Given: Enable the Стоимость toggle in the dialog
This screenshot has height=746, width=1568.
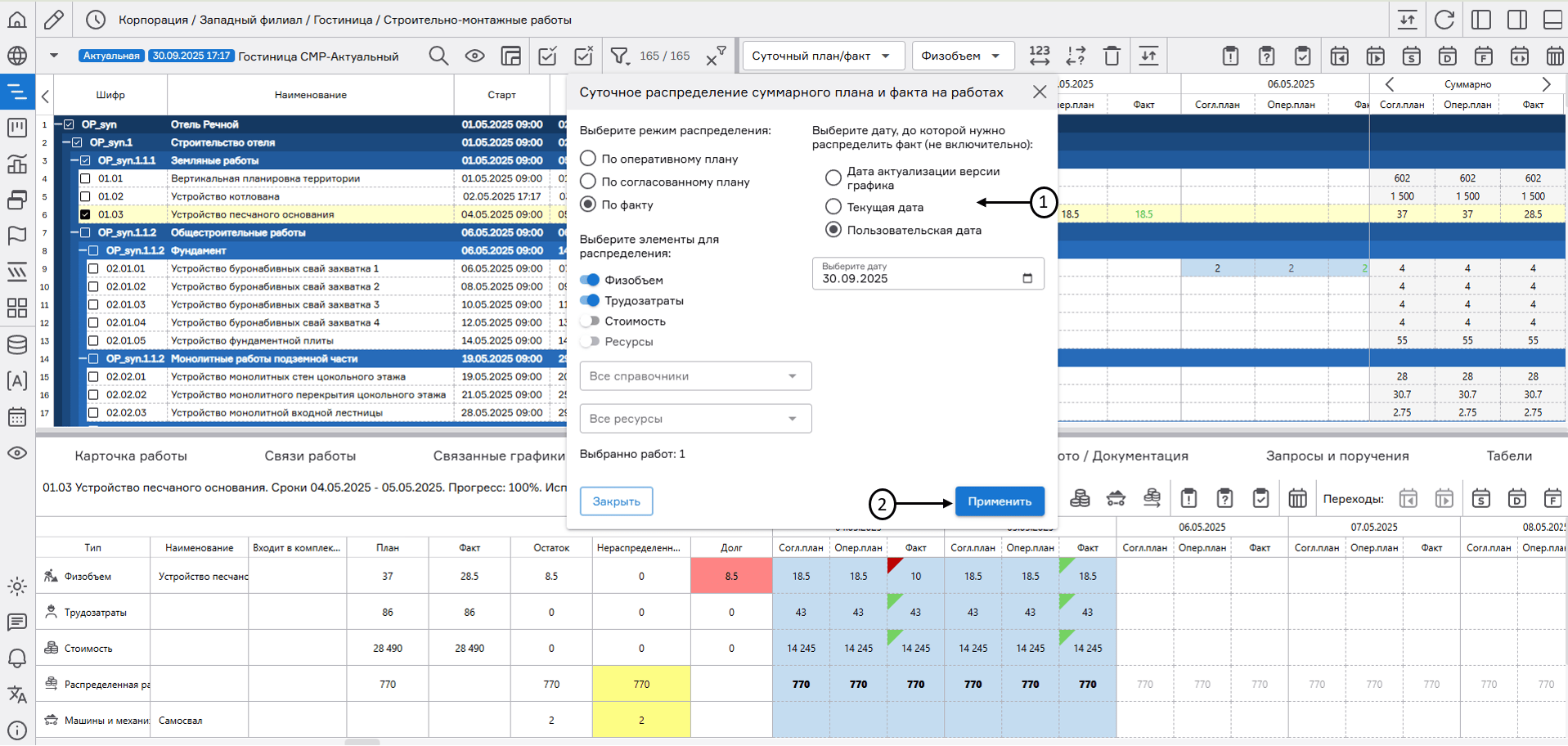Looking at the screenshot, I should pos(591,321).
